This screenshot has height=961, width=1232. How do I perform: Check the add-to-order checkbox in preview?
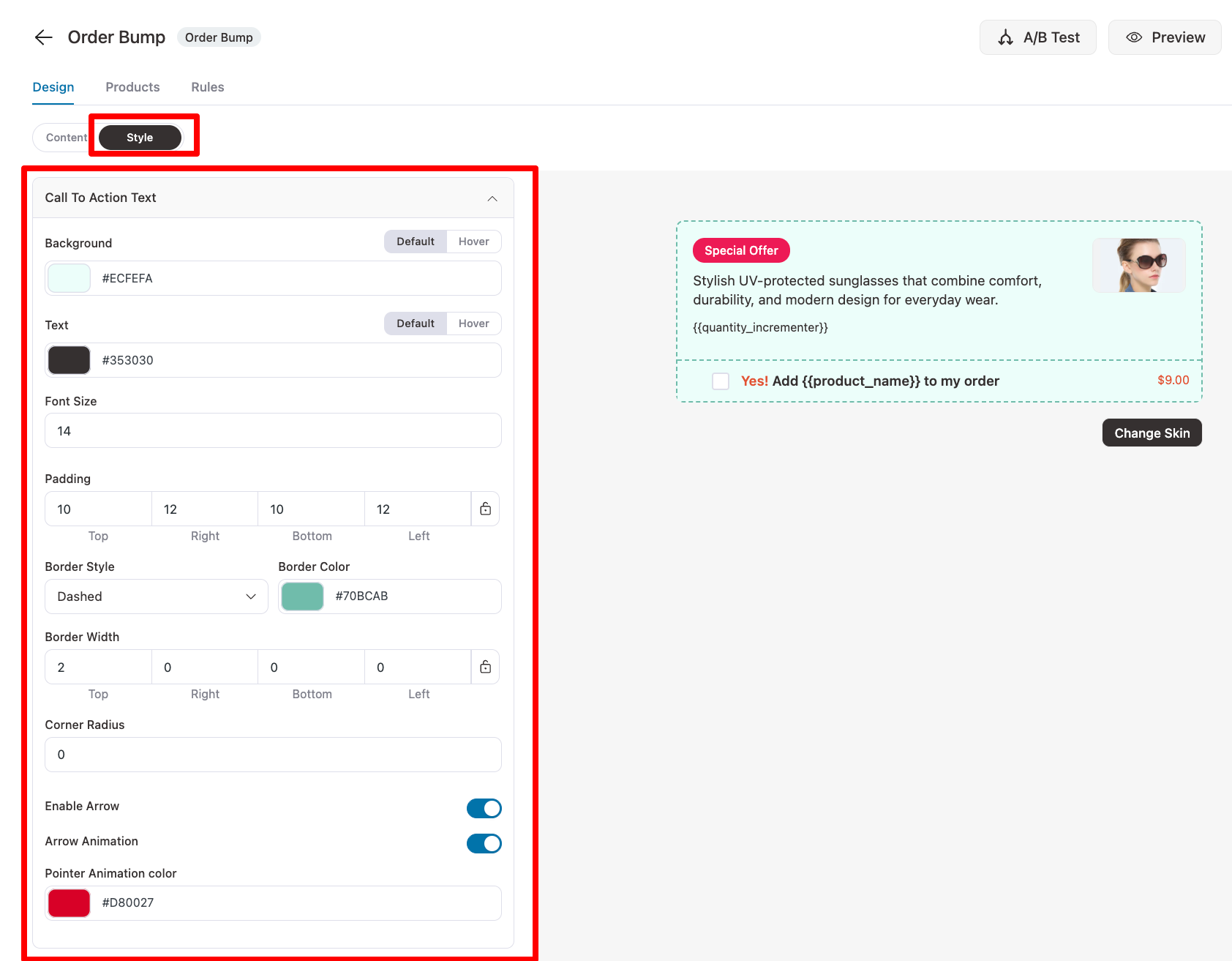pos(721,381)
